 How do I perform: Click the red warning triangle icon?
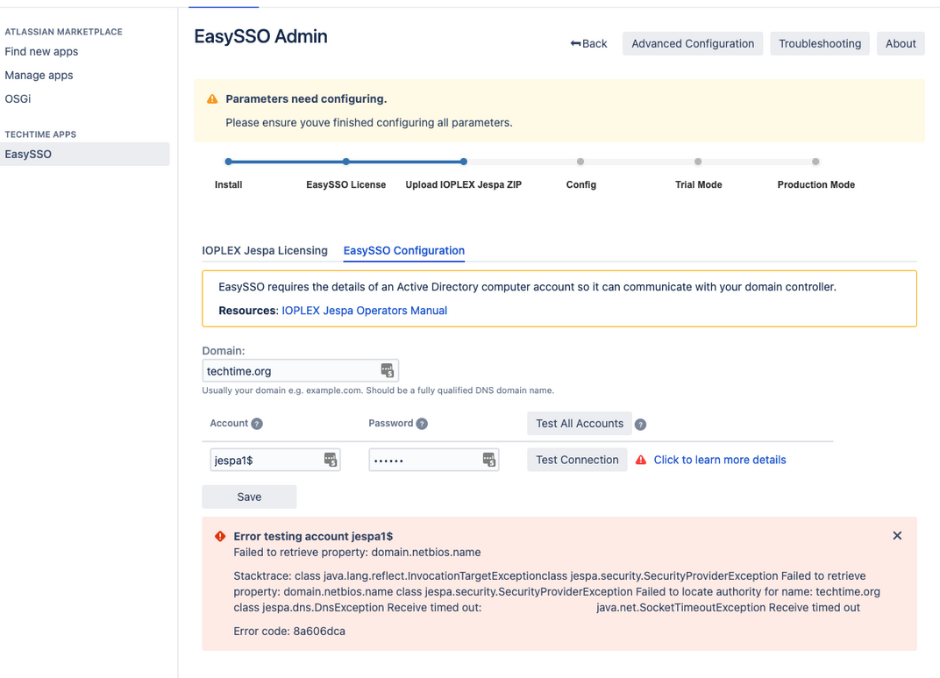[x=641, y=460]
